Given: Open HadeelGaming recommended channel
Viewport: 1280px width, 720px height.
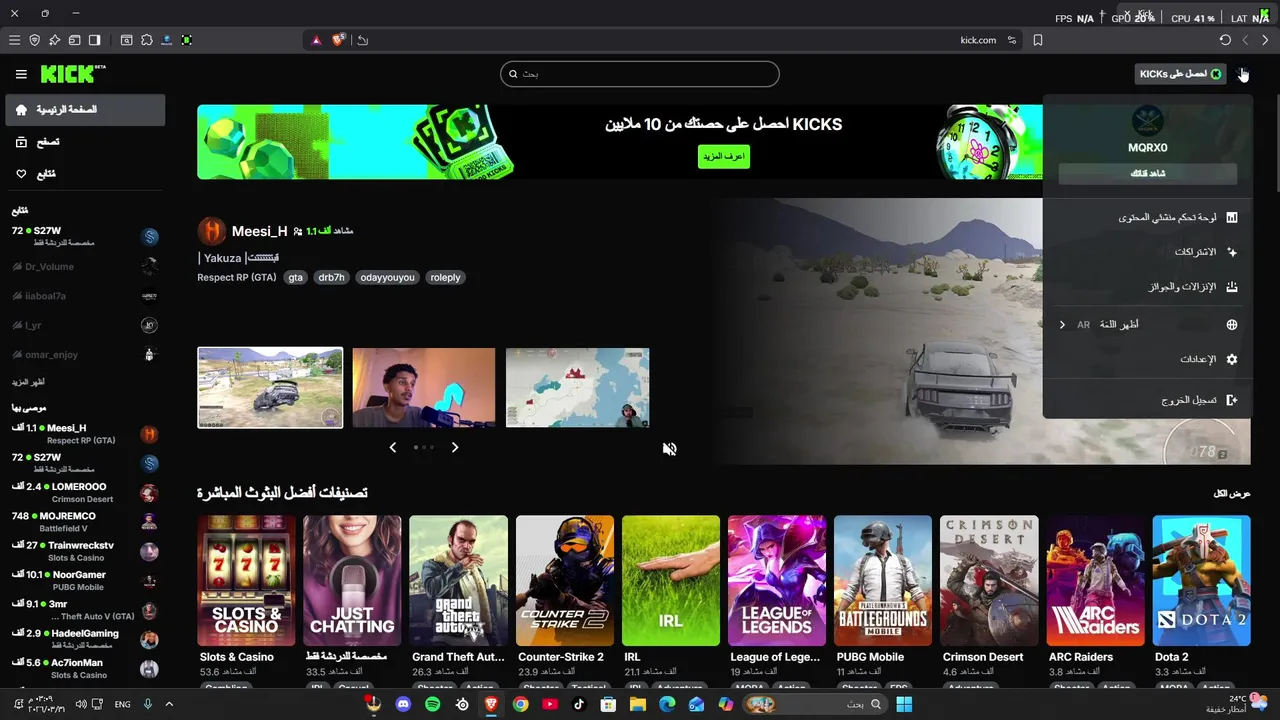Looking at the screenshot, I should [85, 640].
